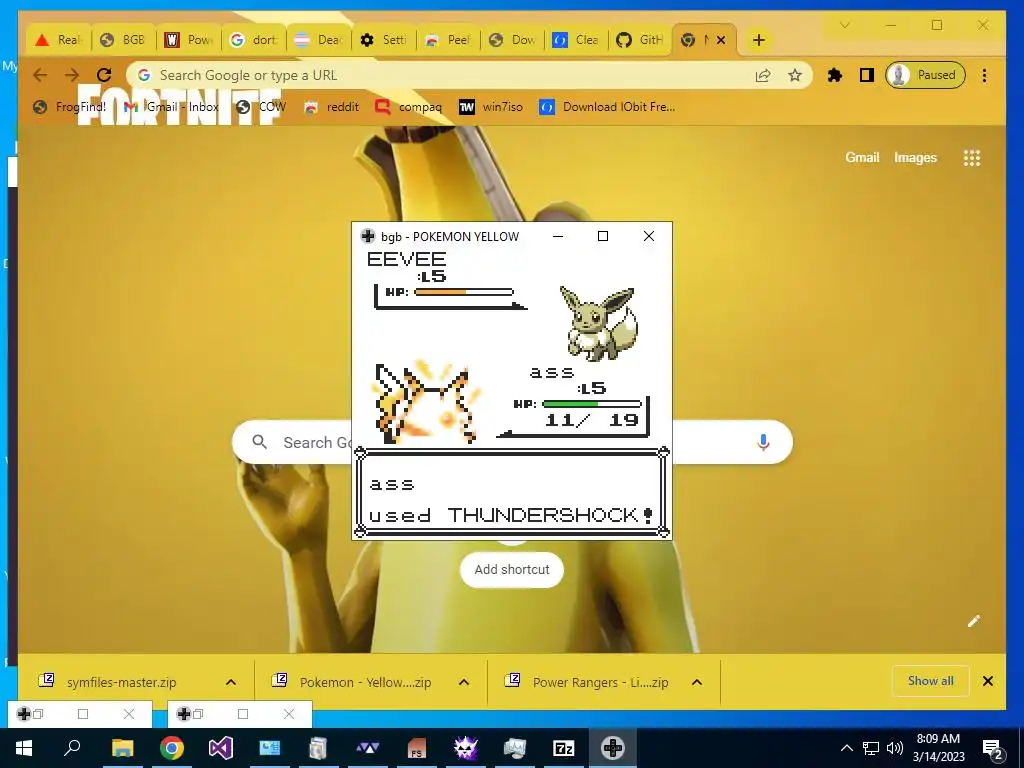
Task: Go back in Chrome
Action: (x=40, y=75)
